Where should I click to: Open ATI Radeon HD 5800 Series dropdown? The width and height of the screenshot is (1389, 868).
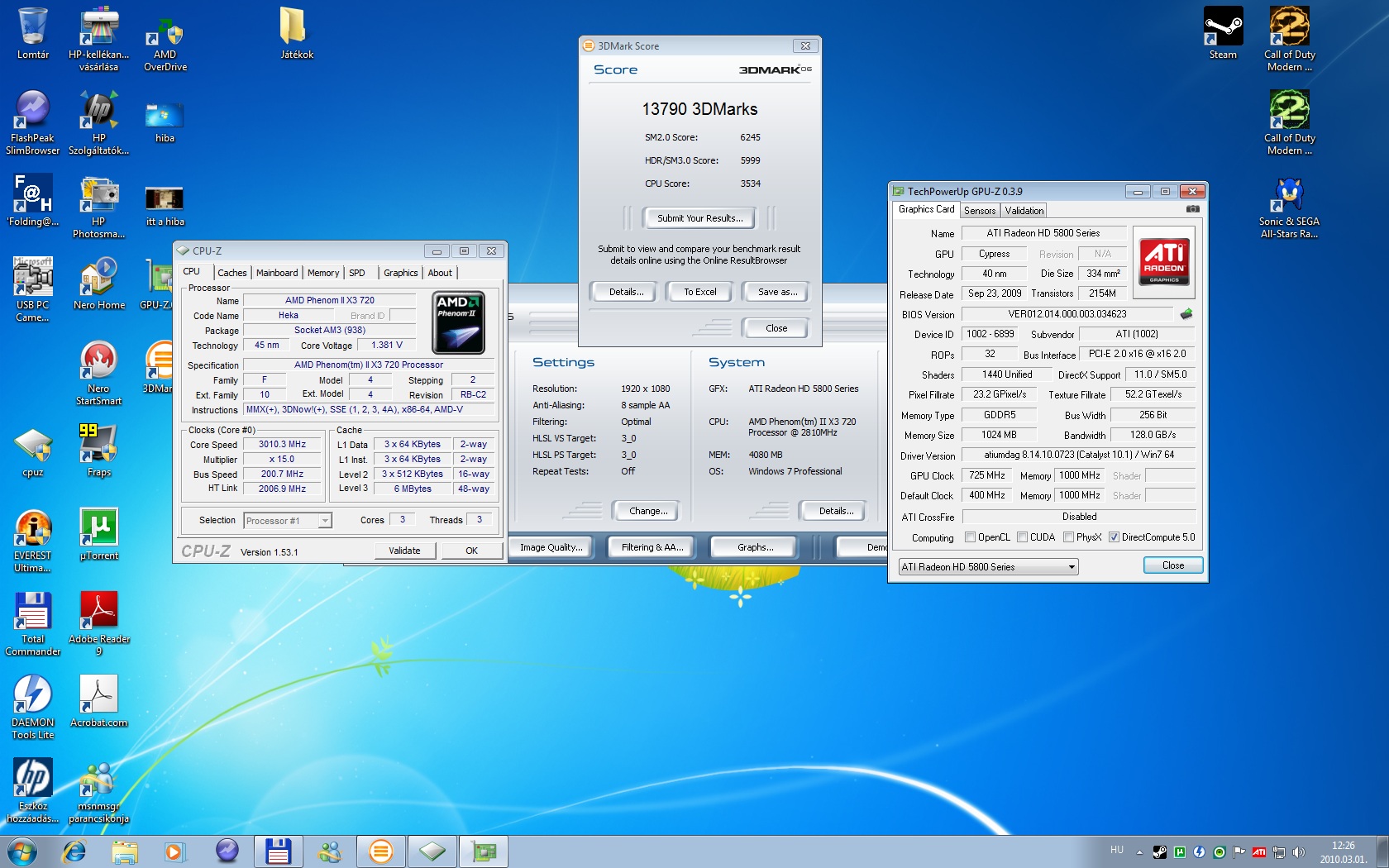coord(988,567)
